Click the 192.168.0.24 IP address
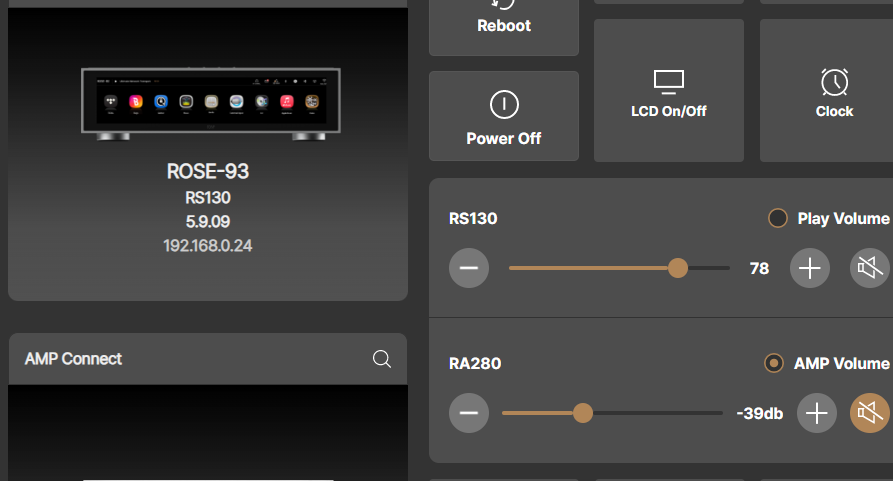The image size is (893, 481). click(208, 244)
